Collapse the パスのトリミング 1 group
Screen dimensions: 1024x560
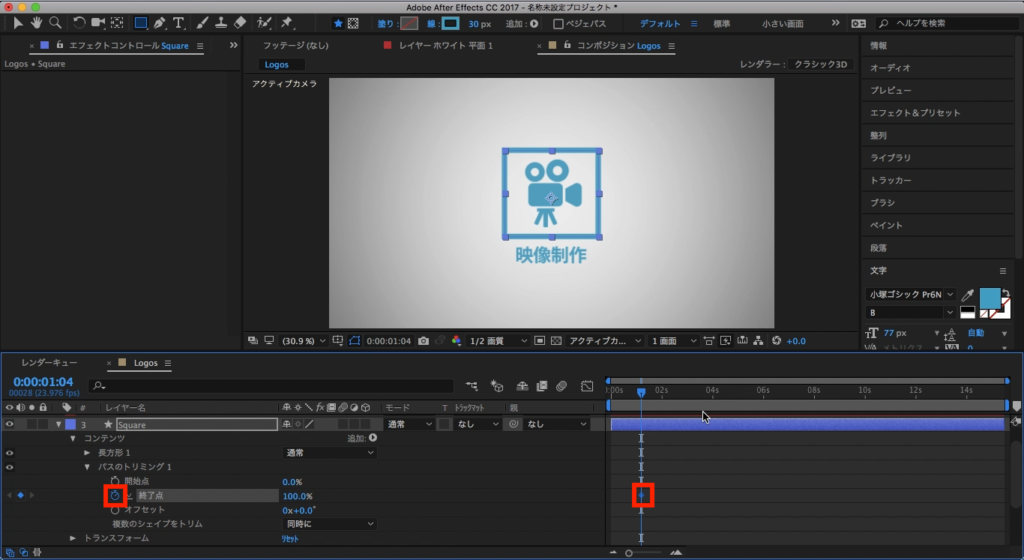[87, 467]
